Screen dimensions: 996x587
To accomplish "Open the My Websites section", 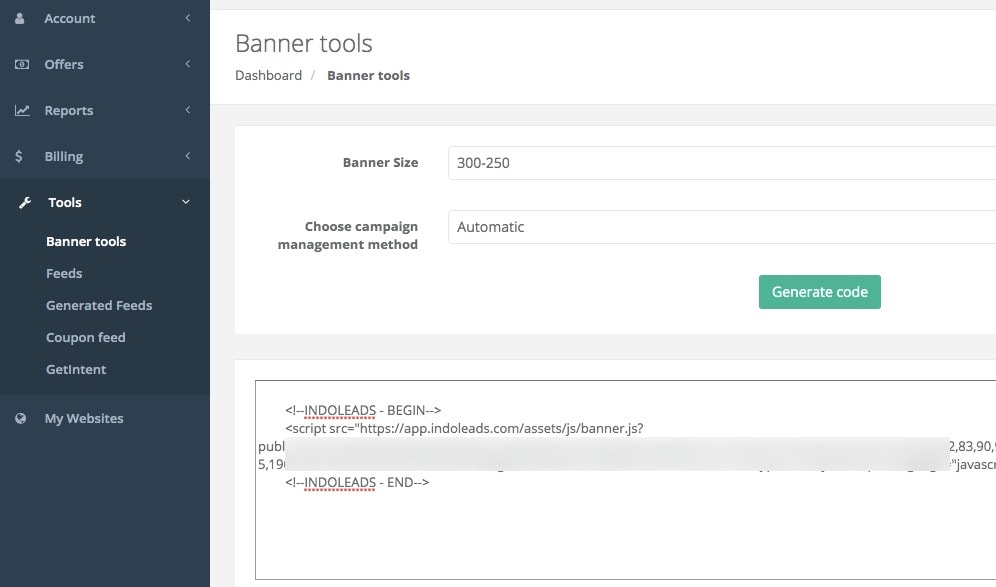I will click(84, 418).
